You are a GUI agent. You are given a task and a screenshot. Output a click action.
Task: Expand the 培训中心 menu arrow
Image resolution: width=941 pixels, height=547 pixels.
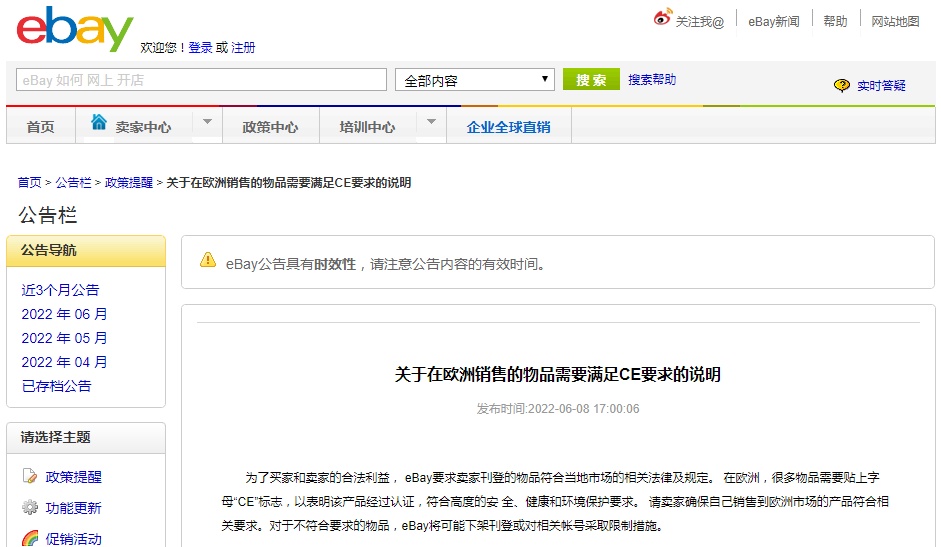pyautogui.click(x=431, y=122)
